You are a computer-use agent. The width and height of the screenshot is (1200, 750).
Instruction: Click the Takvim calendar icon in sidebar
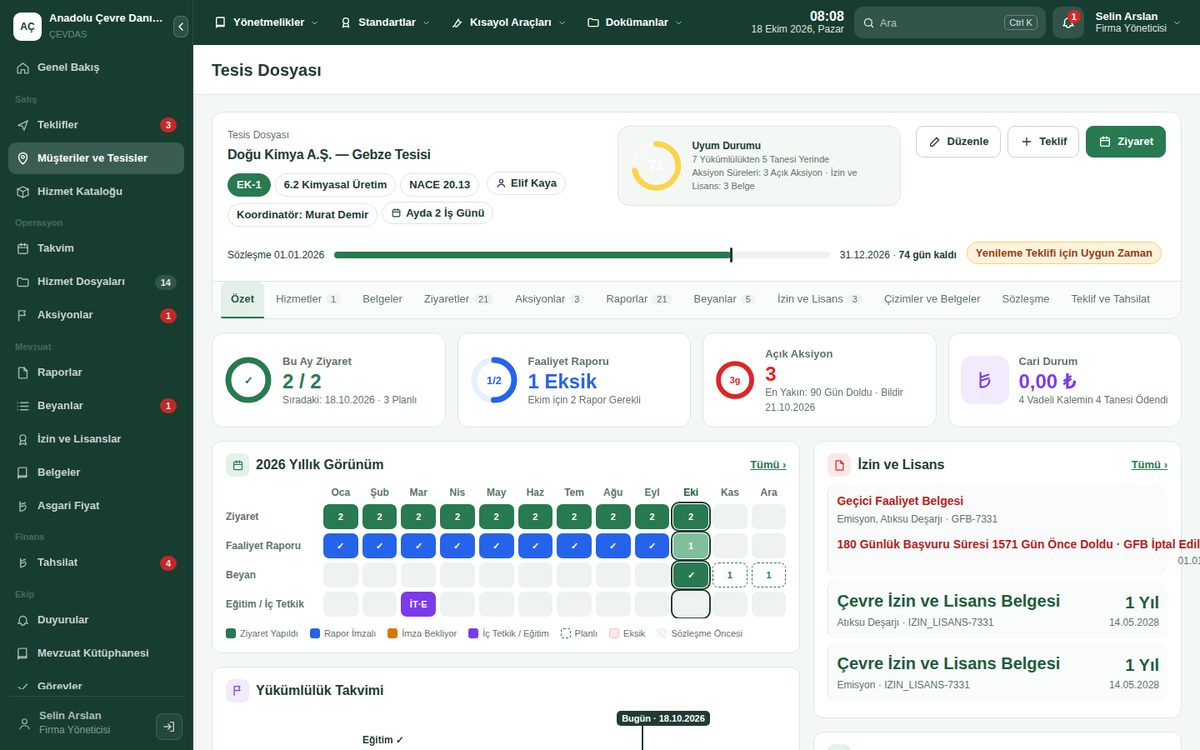(23, 248)
